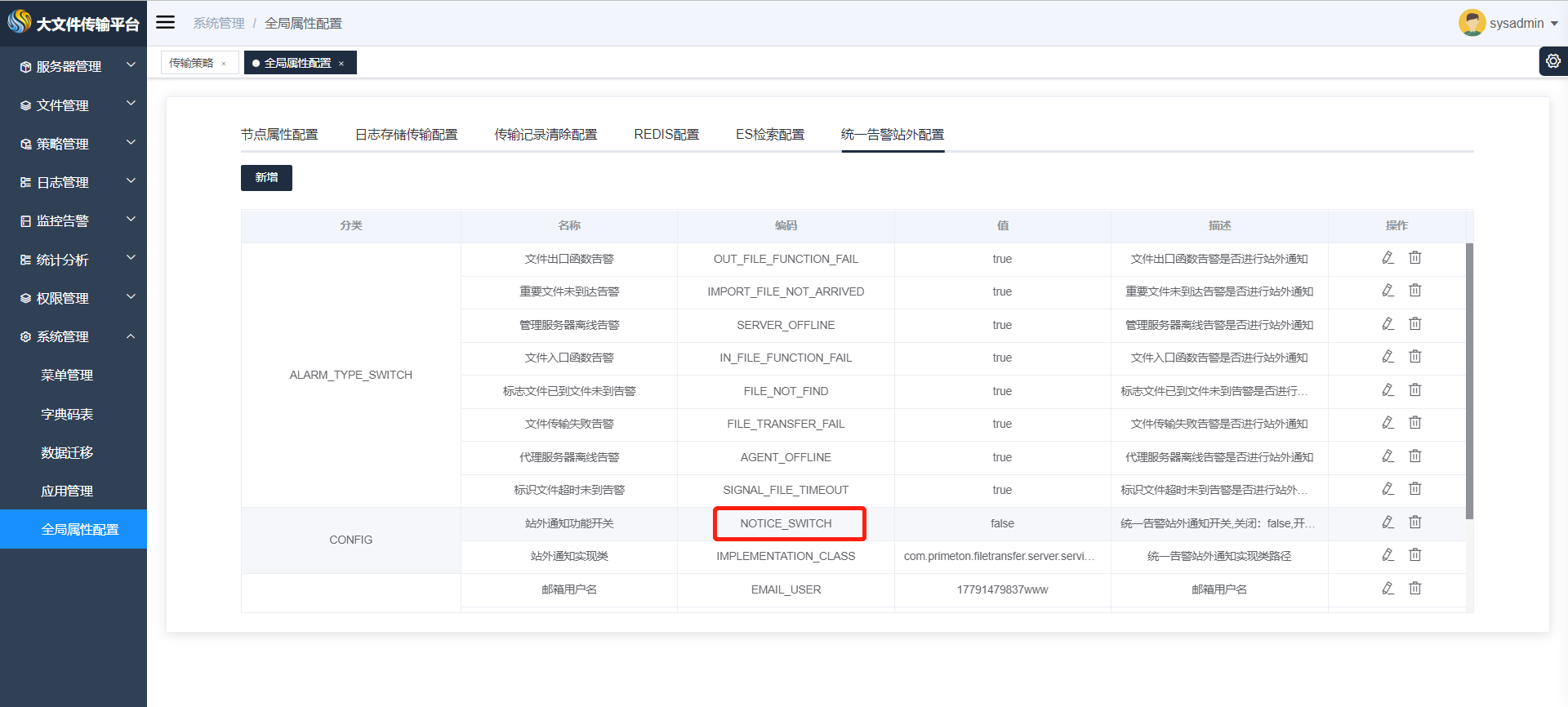Image resolution: width=1568 pixels, height=707 pixels.
Task: Open 字典码表 in the sidebar
Action: 67,414
